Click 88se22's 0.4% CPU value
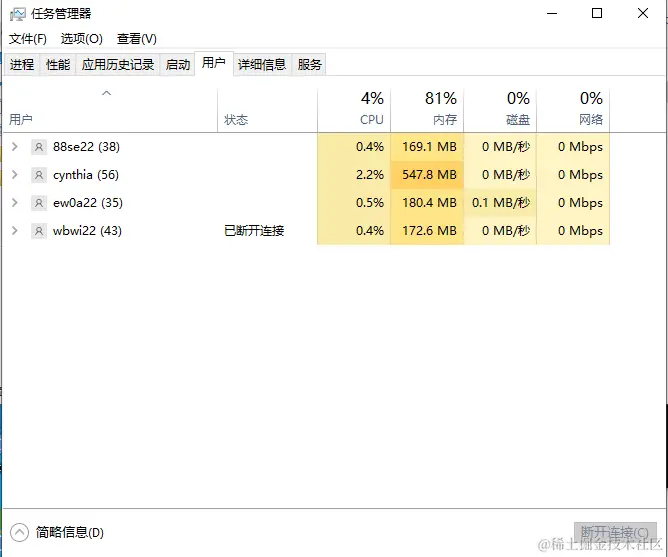668x557 pixels. point(370,147)
